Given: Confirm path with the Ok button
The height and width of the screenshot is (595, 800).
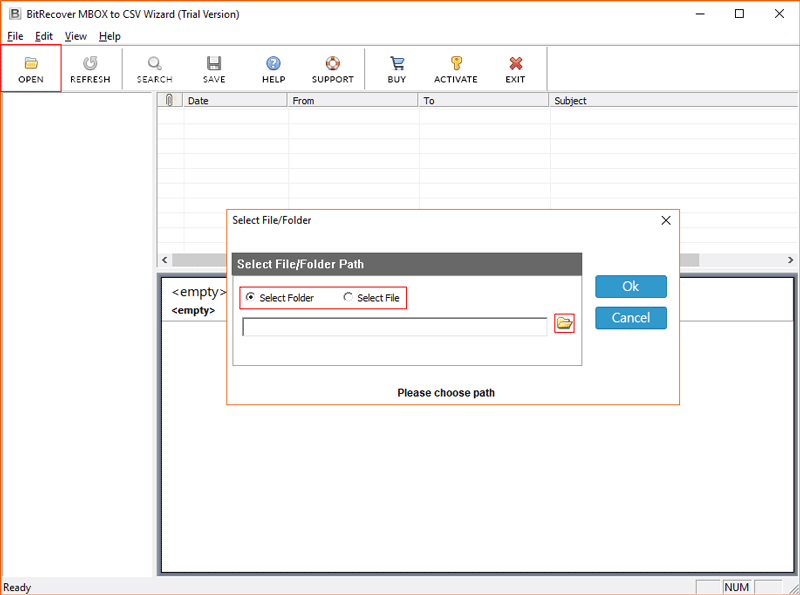Looking at the screenshot, I should [631, 286].
